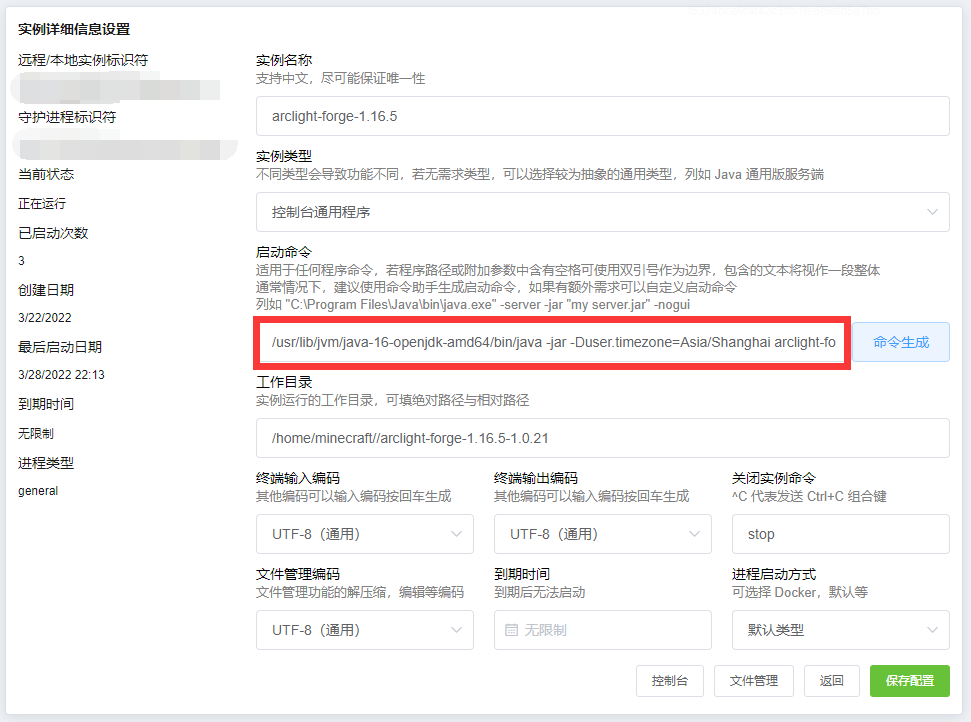Click the 工作目录 working directory field

coord(600,437)
